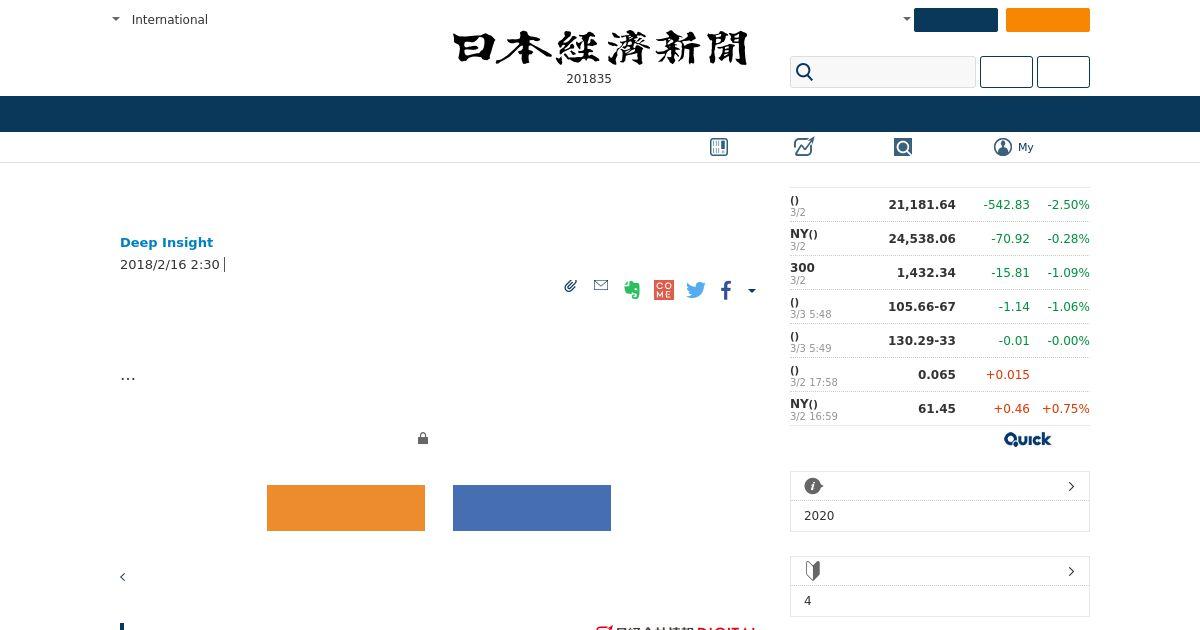Screen dimensions: 1200x630
Task: Click the paperclip save-article icon
Action: (570, 286)
